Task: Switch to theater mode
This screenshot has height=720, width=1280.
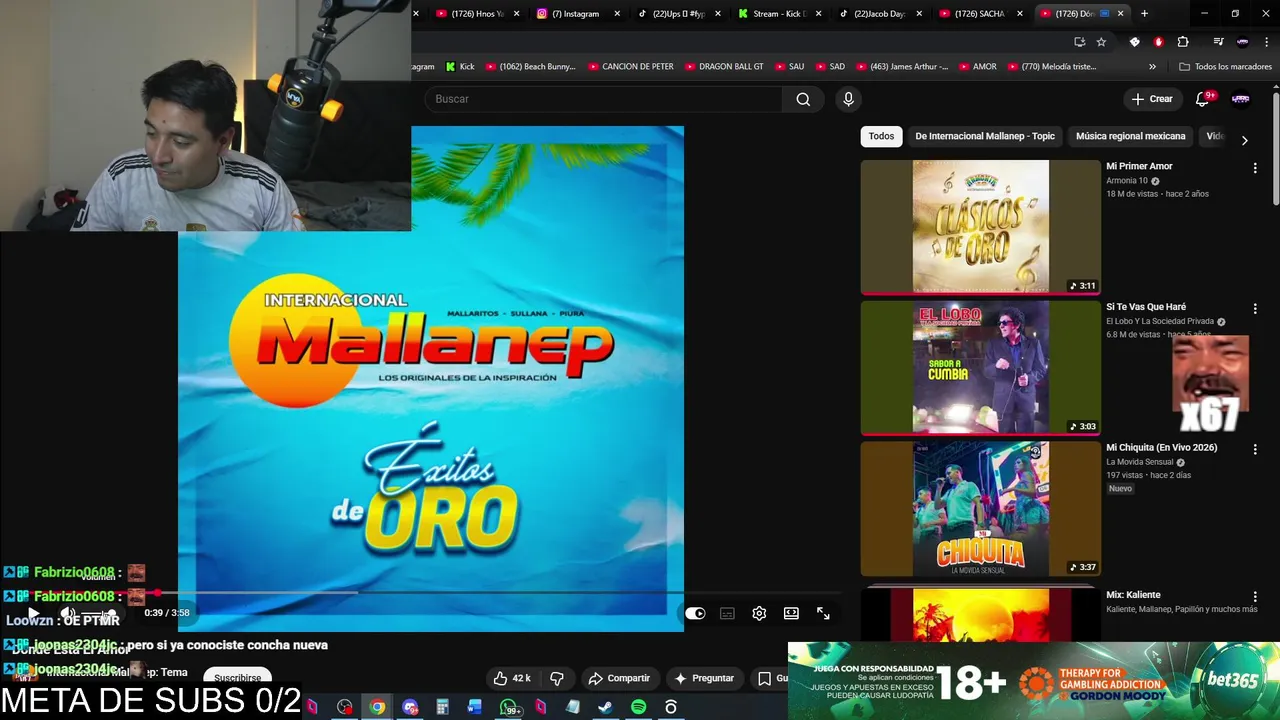Action: 791,613
